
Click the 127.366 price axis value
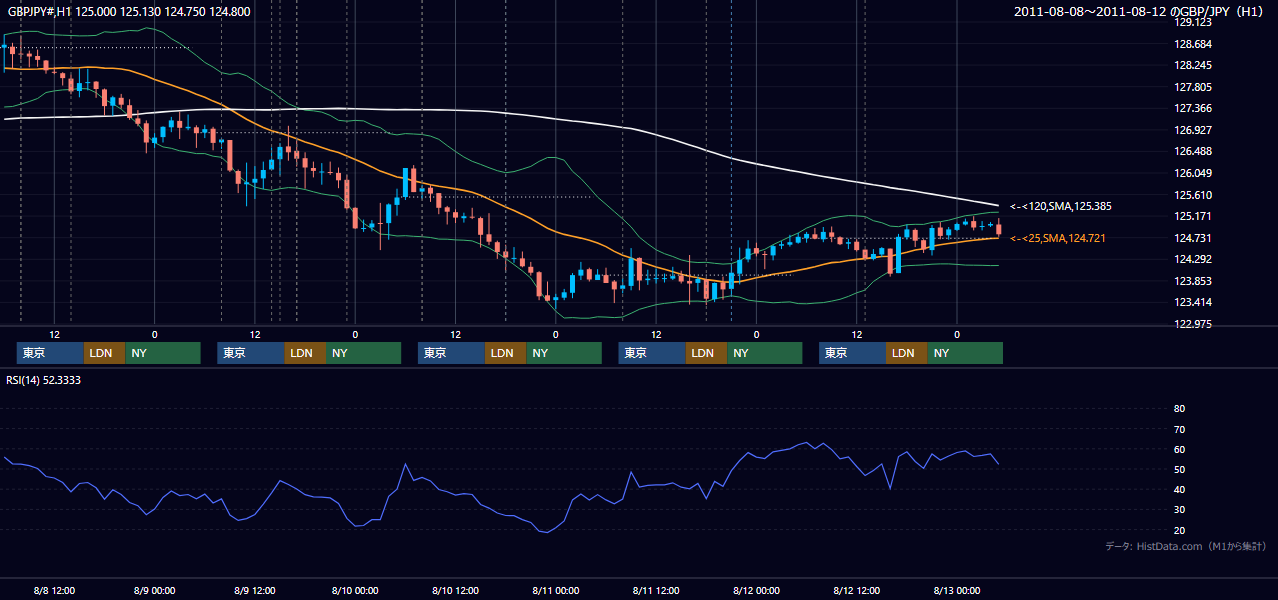[x=1192, y=108]
